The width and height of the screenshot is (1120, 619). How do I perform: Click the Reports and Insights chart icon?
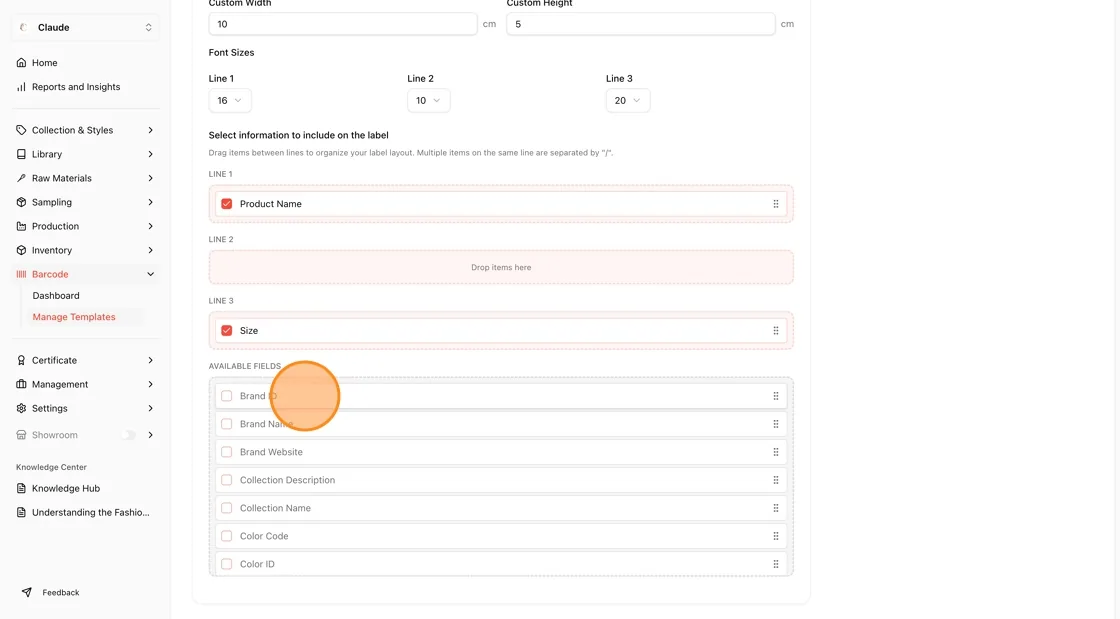(21, 87)
